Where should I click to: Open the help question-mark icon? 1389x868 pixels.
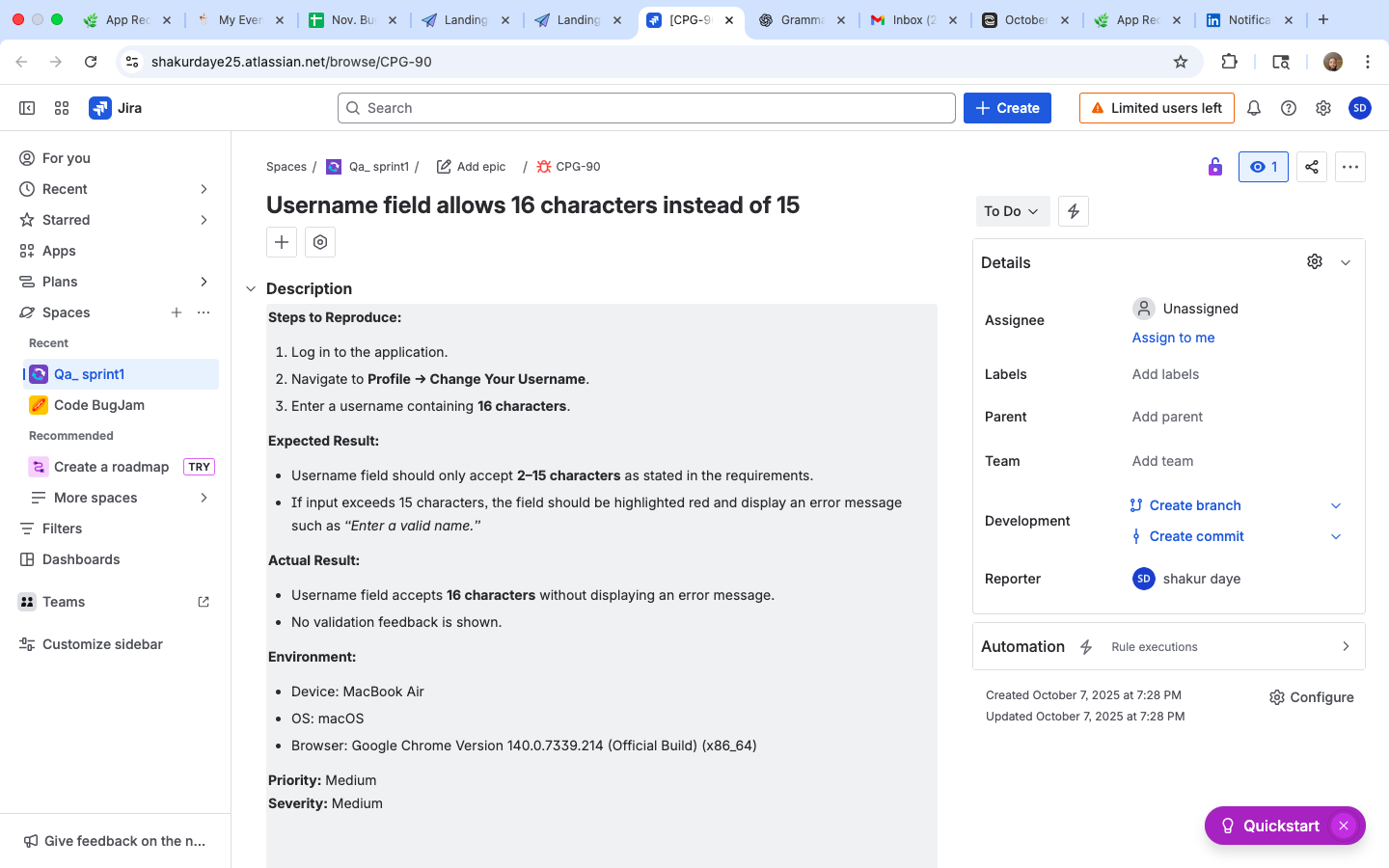tap(1289, 108)
